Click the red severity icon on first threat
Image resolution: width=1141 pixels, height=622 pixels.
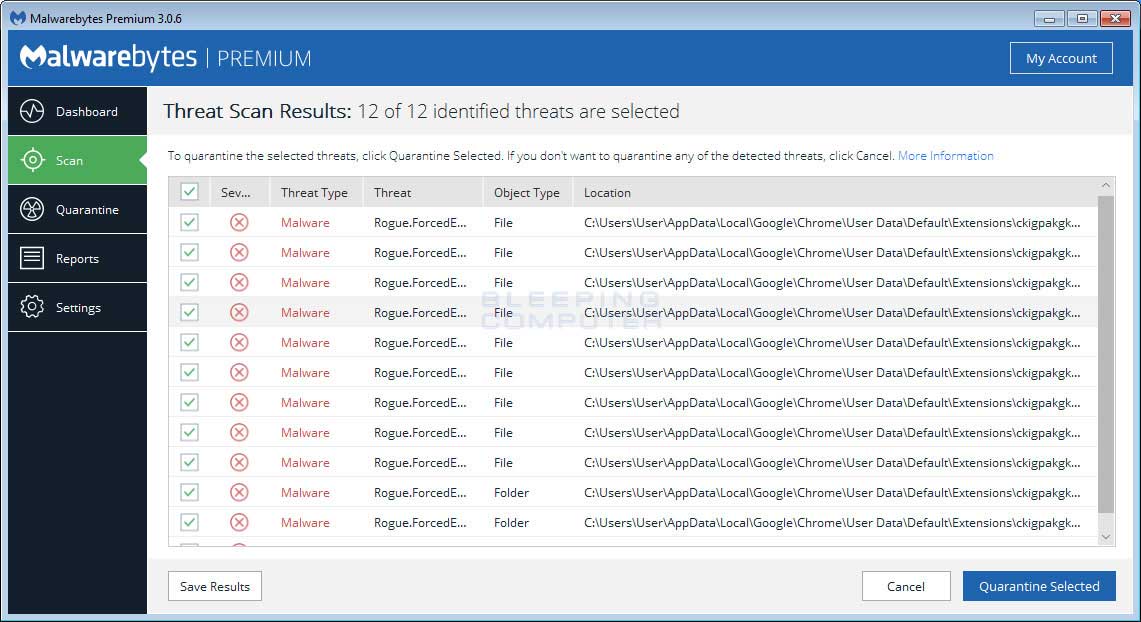[239, 222]
